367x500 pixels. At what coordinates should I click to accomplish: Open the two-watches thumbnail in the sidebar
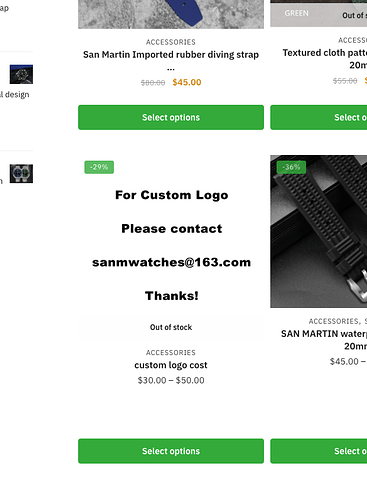[21, 173]
